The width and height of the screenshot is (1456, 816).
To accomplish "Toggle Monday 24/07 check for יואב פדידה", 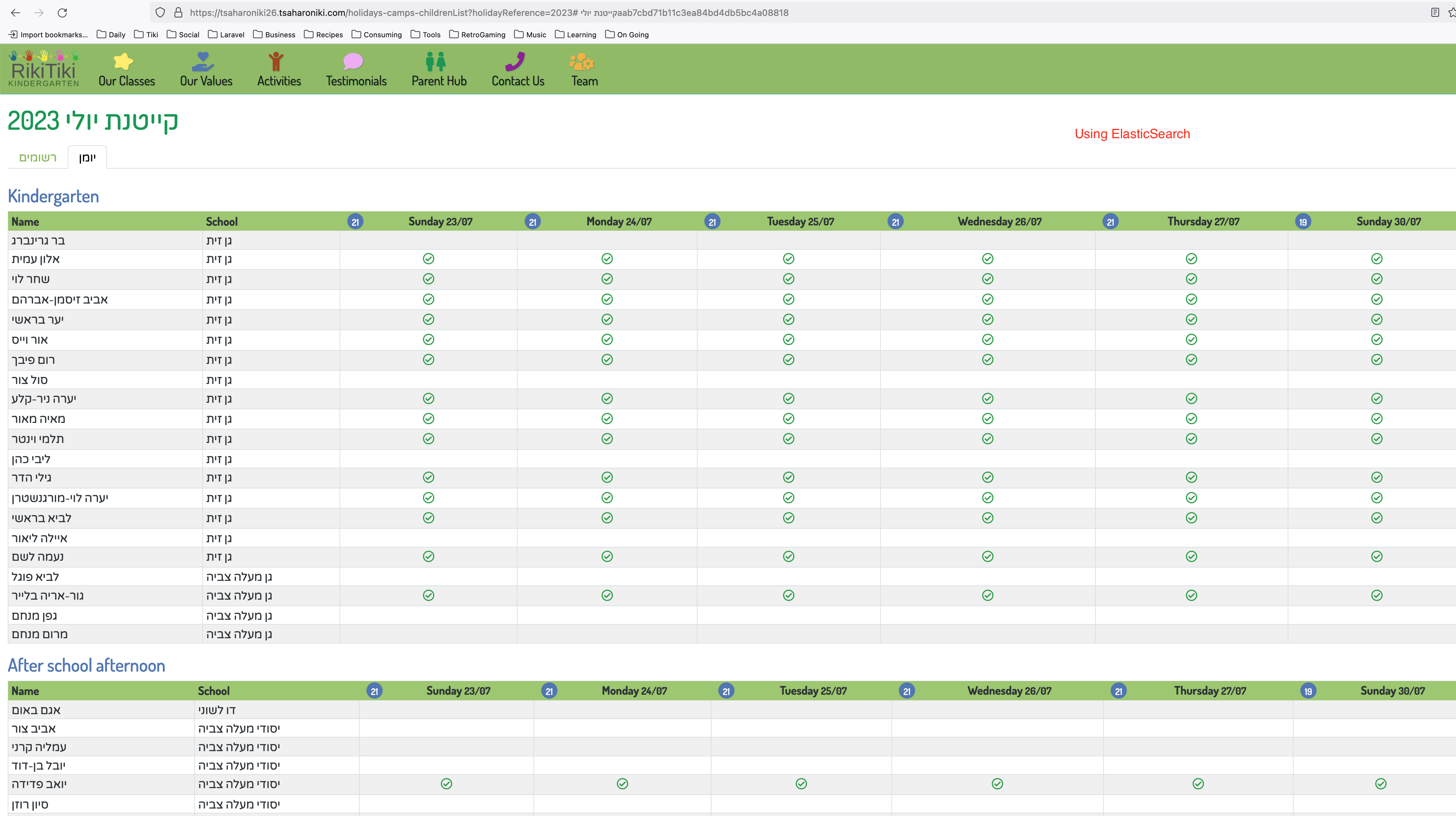I will pos(622,784).
